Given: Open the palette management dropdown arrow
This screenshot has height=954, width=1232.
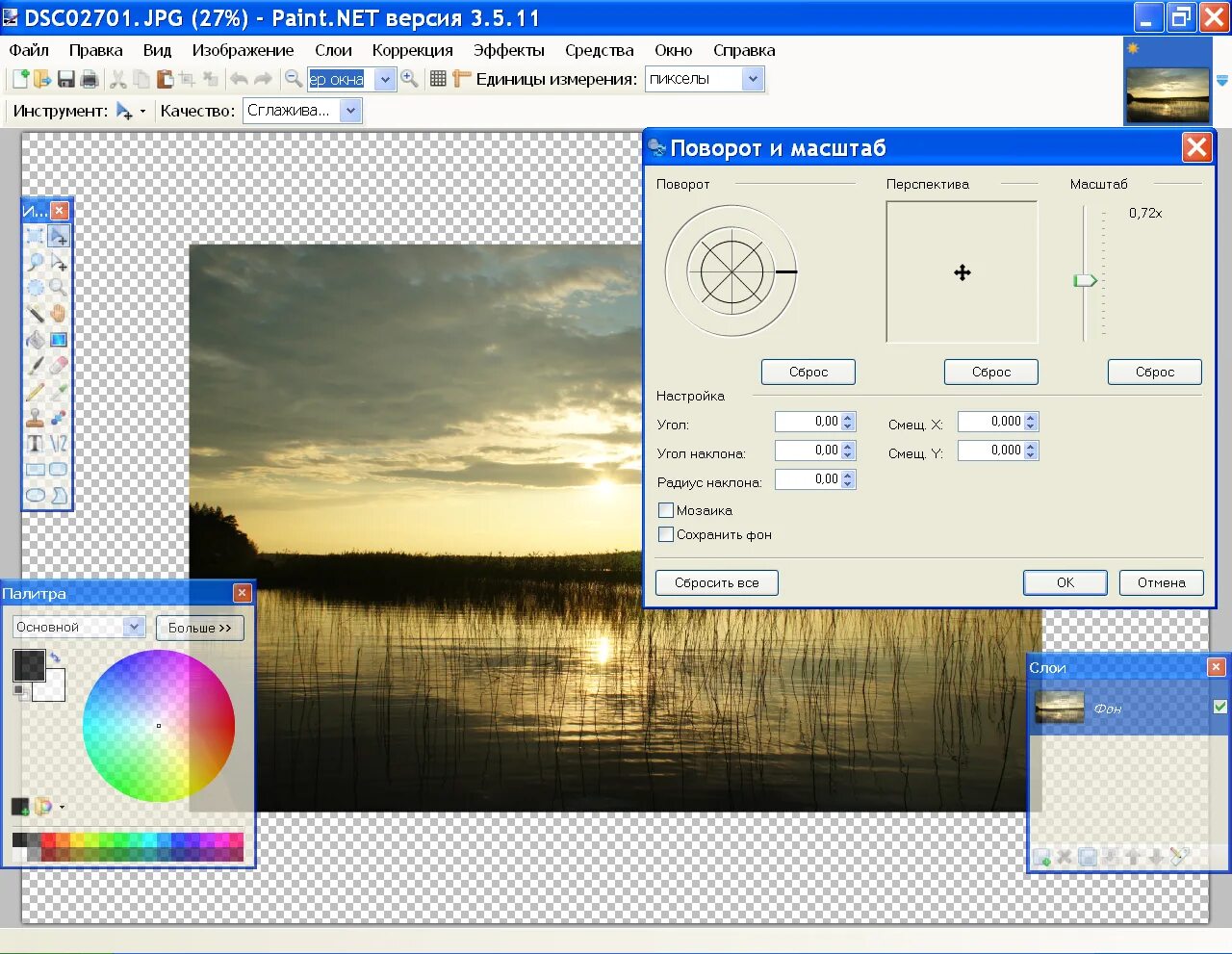Looking at the screenshot, I should pos(63,807).
